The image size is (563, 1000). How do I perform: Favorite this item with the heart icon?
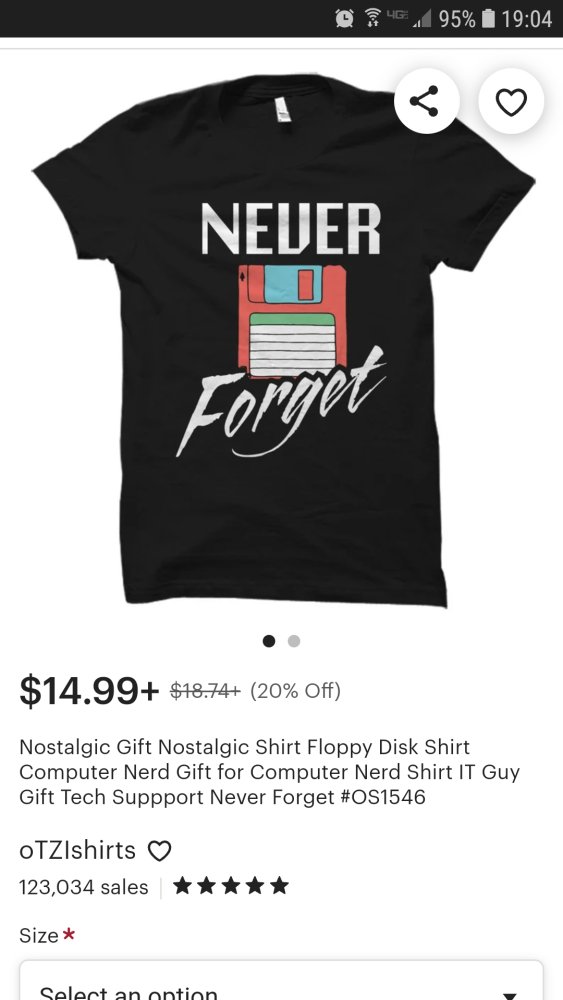[x=511, y=101]
